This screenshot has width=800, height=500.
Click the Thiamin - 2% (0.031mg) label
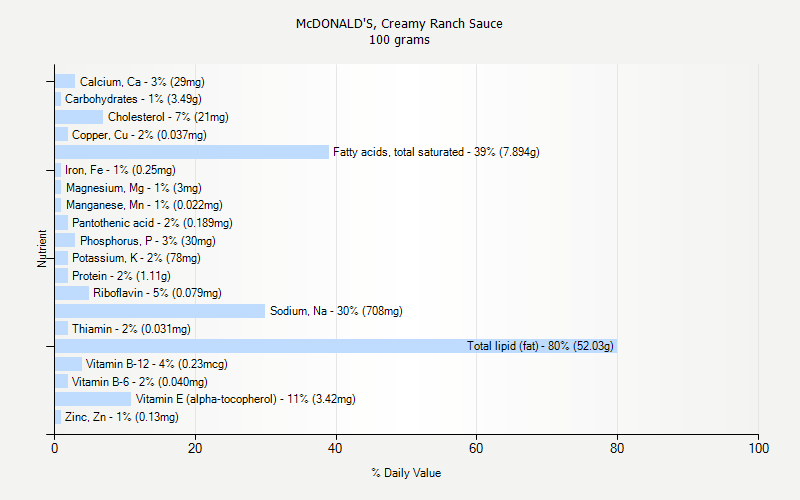(x=131, y=329)
